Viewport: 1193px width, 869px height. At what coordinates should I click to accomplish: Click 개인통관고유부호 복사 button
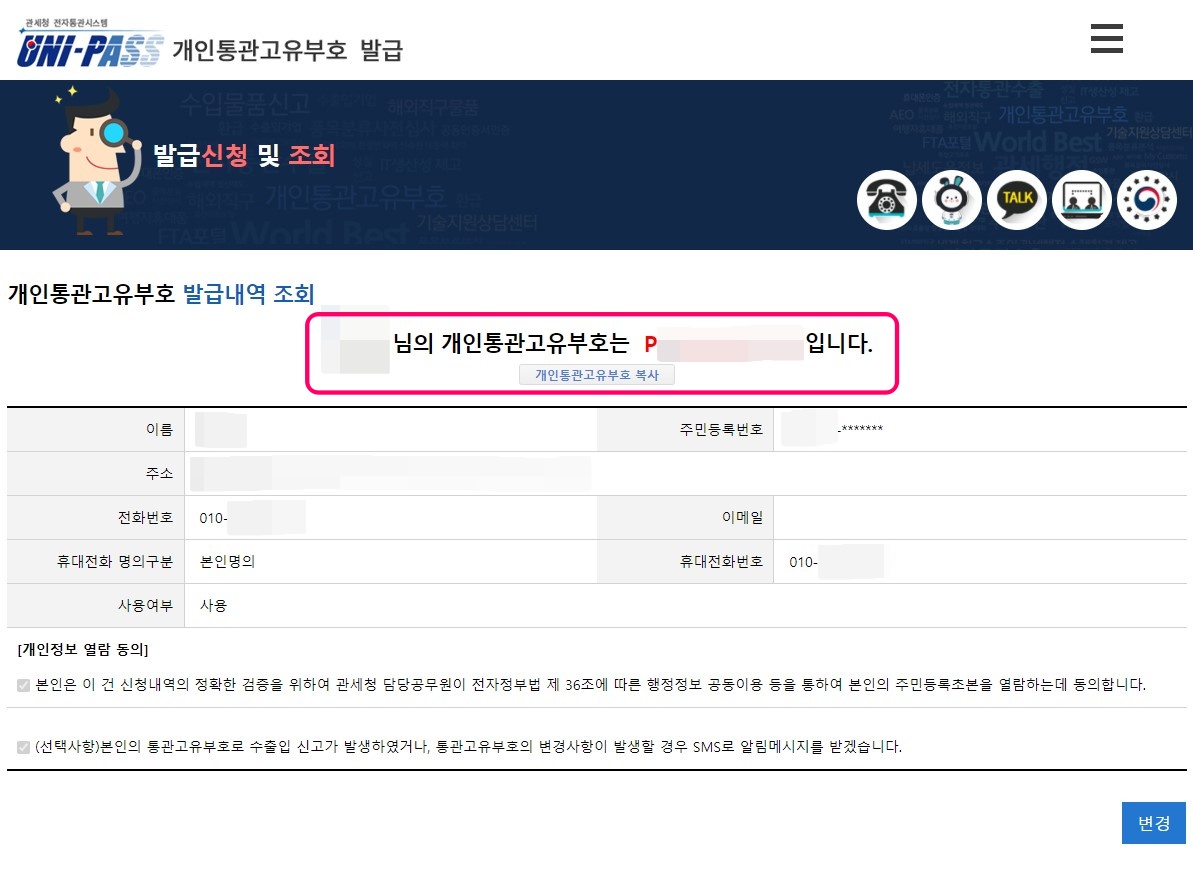[596, 374]
